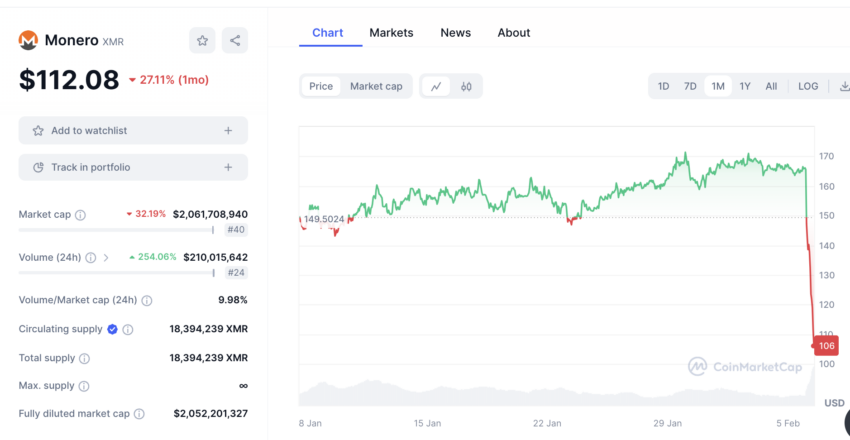
Task: Click the 9.98% volume ratio value
Action: [x=233, y=300]
